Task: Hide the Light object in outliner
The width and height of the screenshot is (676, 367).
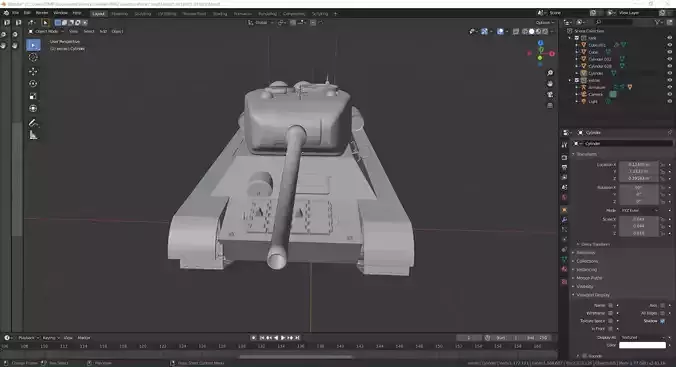Action: pos(670,101)
